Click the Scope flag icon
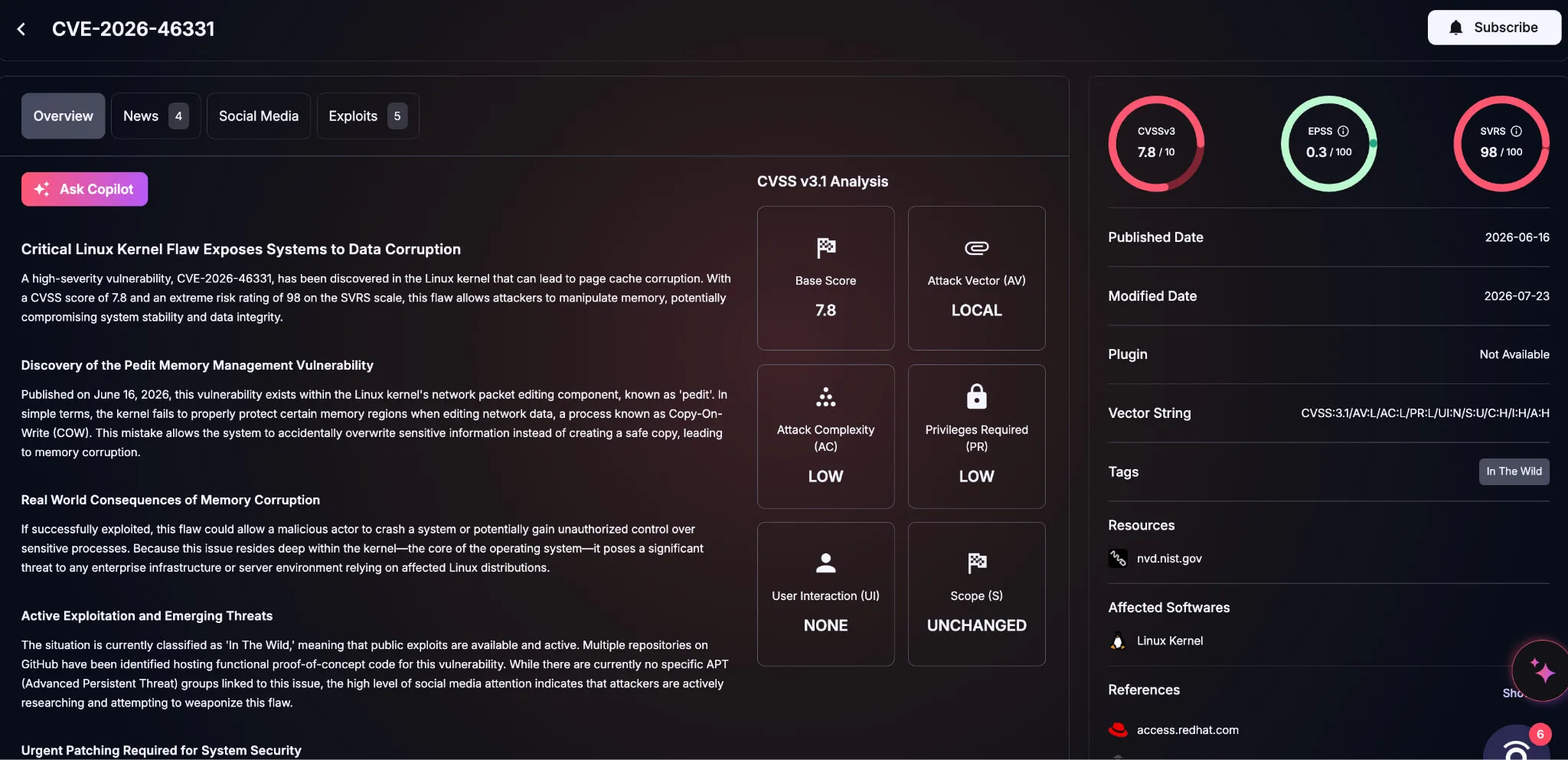This screenshot has height=760, width=1568. [x=976, y=563]
